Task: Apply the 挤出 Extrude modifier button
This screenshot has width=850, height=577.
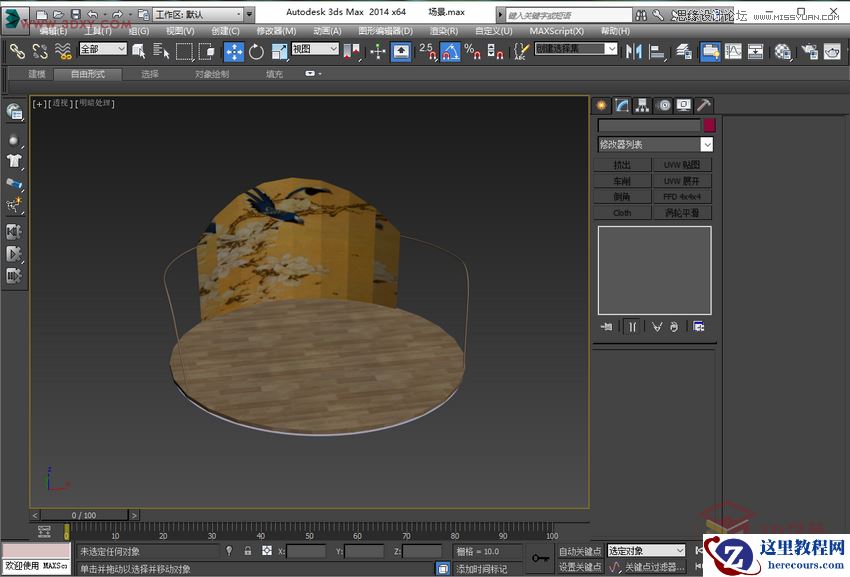Action: (621, 164)
